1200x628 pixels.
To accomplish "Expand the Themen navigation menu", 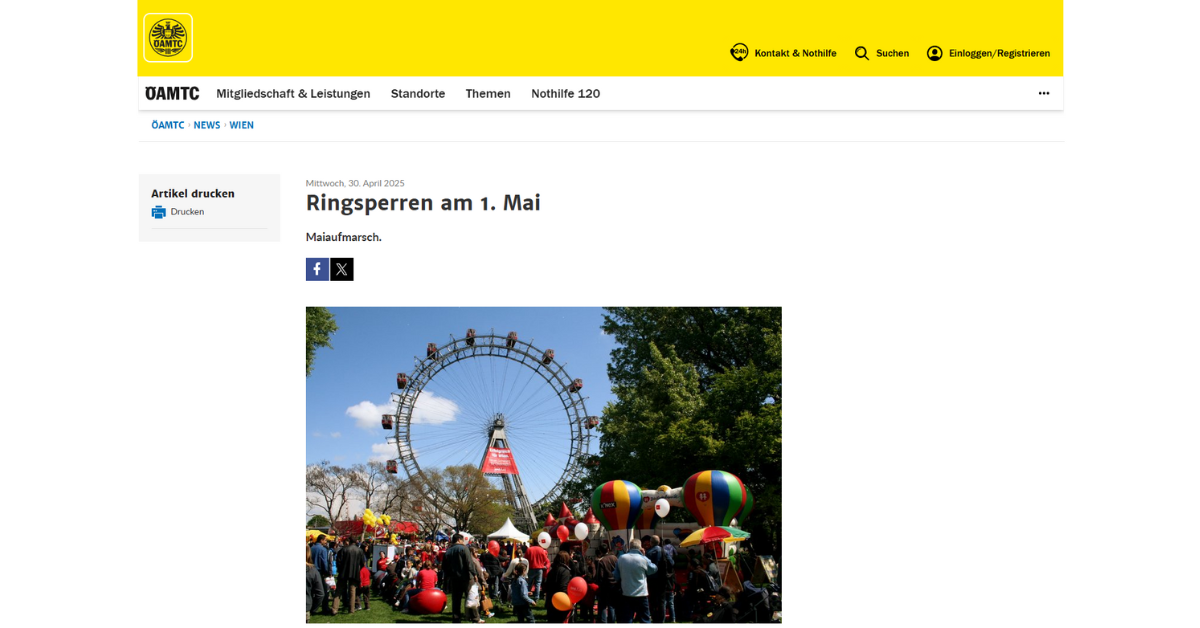I will click(x=488, y=93).
